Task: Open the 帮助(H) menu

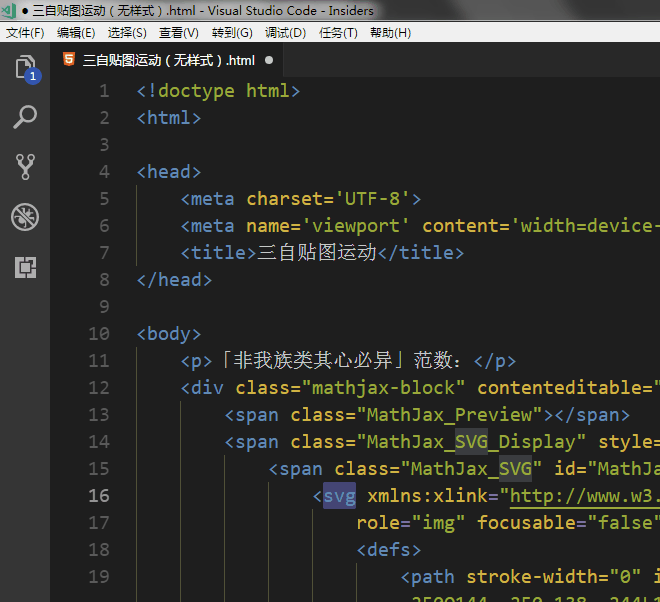Action: 390,32
